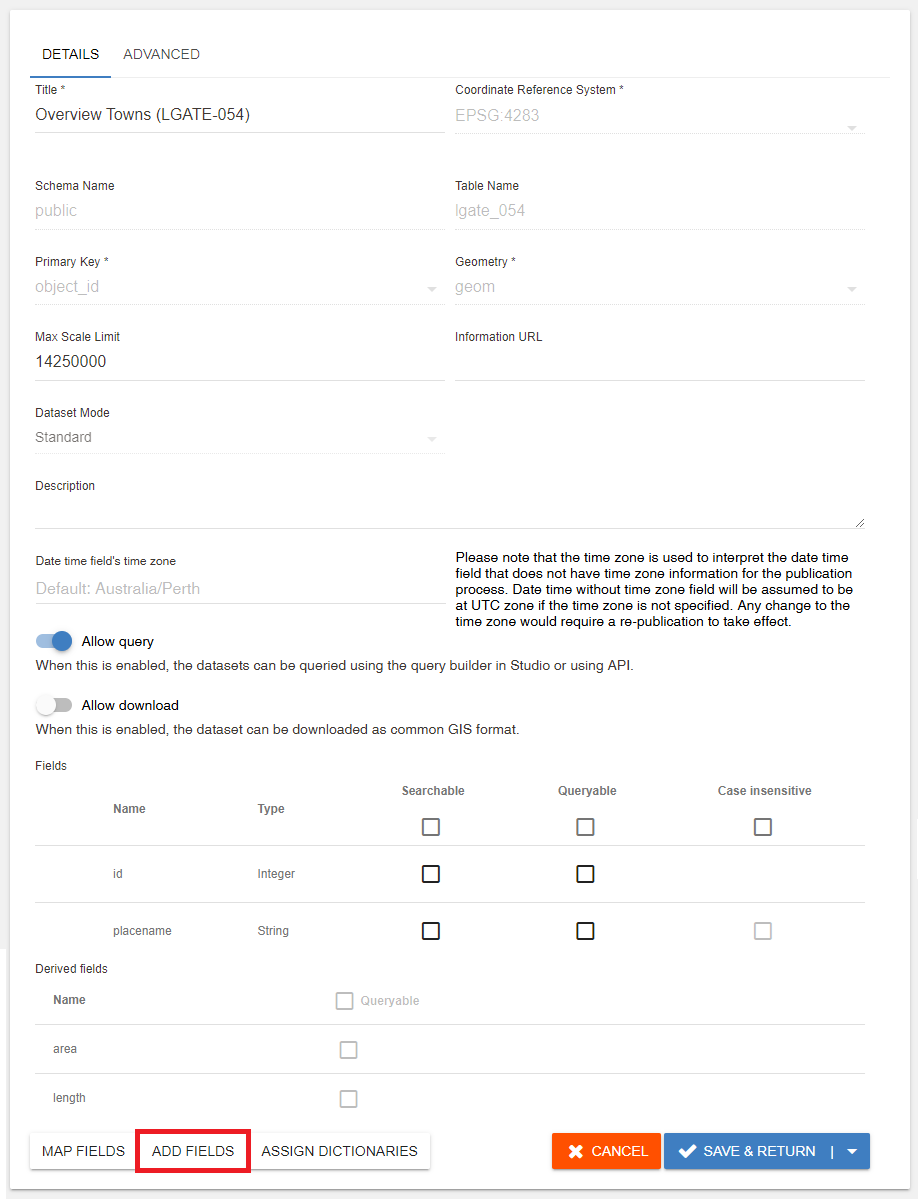
Task: Check Searchable for the id field
Action: 430,873
